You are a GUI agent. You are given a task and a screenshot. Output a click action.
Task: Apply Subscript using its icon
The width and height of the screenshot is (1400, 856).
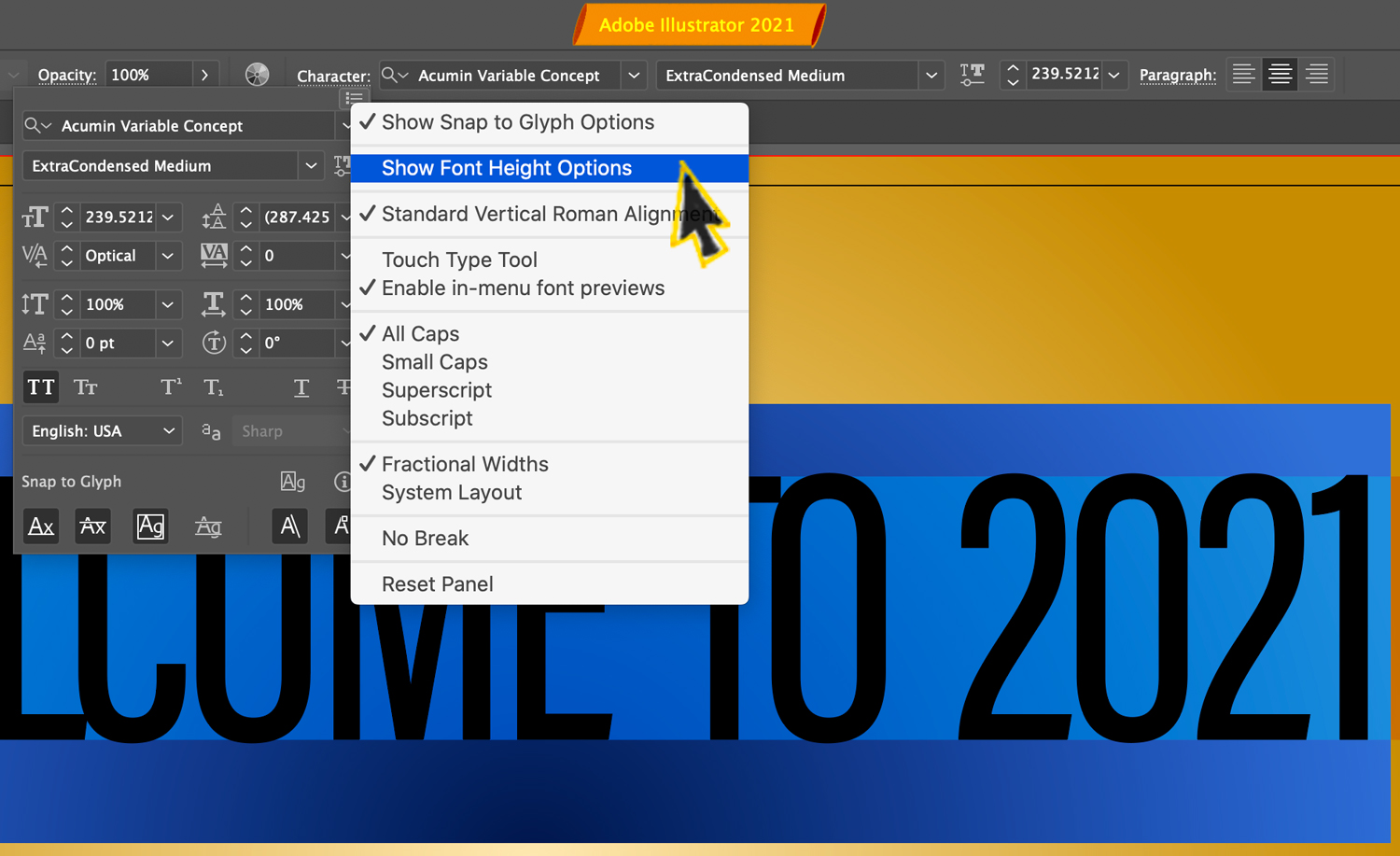click(x=214, y=386)
